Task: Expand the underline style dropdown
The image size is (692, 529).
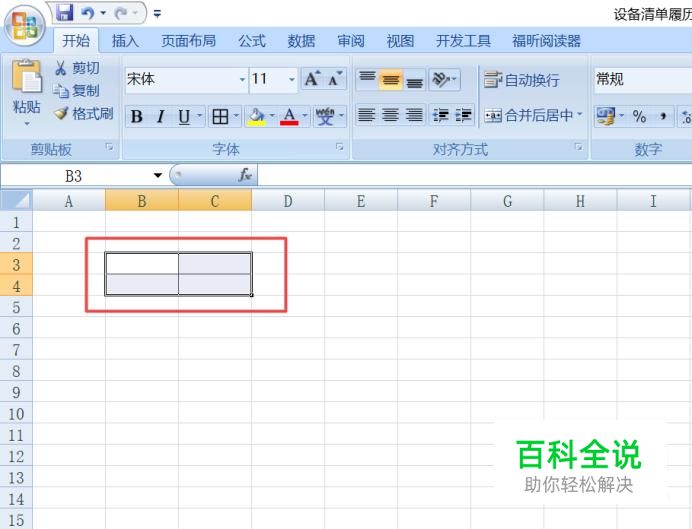Action: pyautogui.click(x=199, y=116)
